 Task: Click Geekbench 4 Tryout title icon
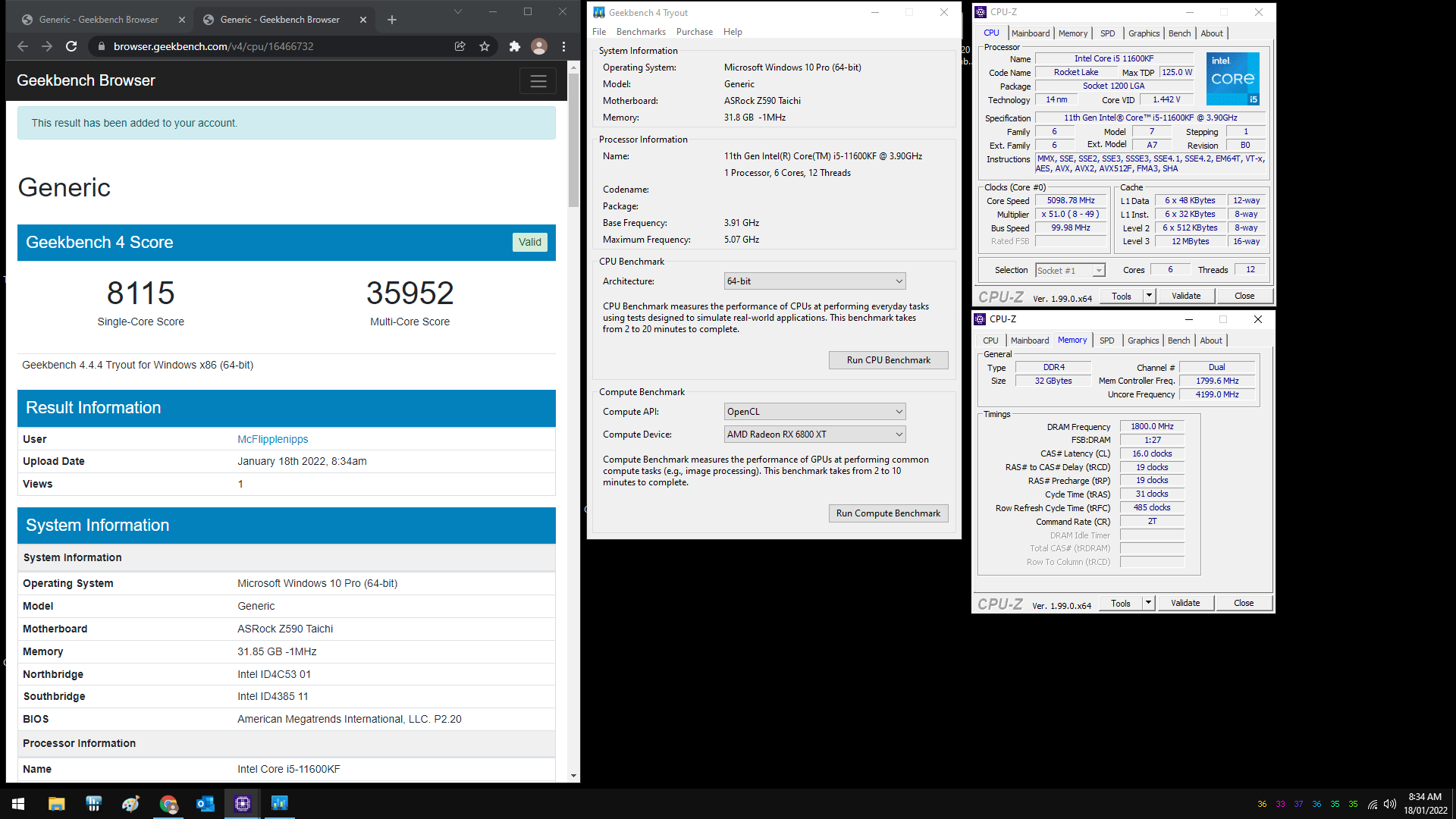599,12
